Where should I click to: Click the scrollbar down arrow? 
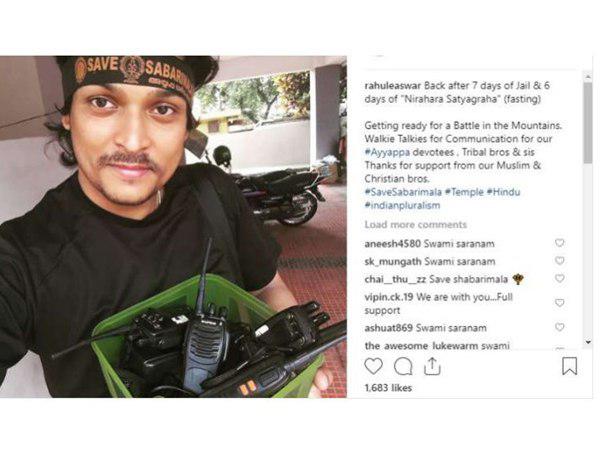click(588, 342)
